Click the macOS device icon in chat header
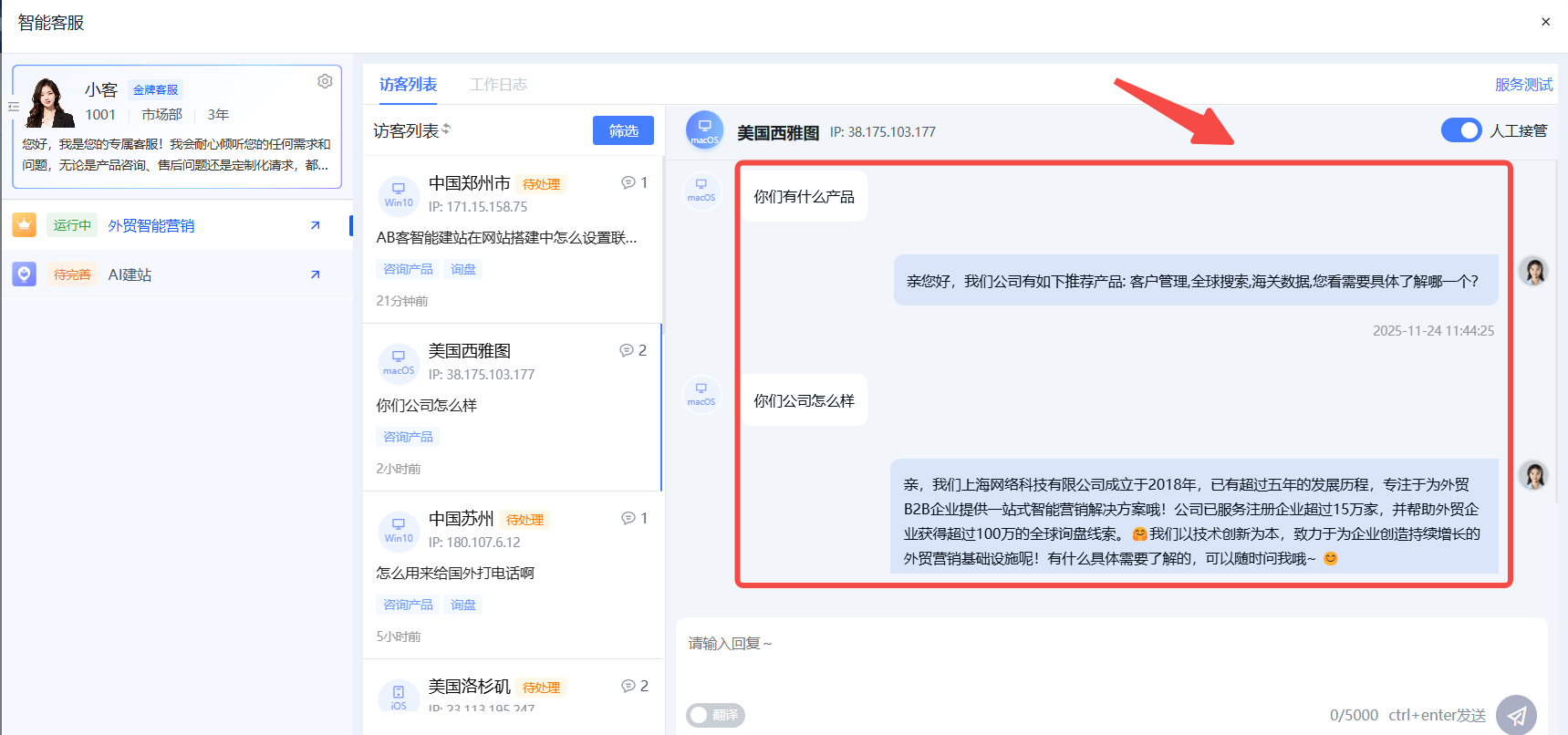This screenshot has height=735, width=1568. tap(704, 130)
